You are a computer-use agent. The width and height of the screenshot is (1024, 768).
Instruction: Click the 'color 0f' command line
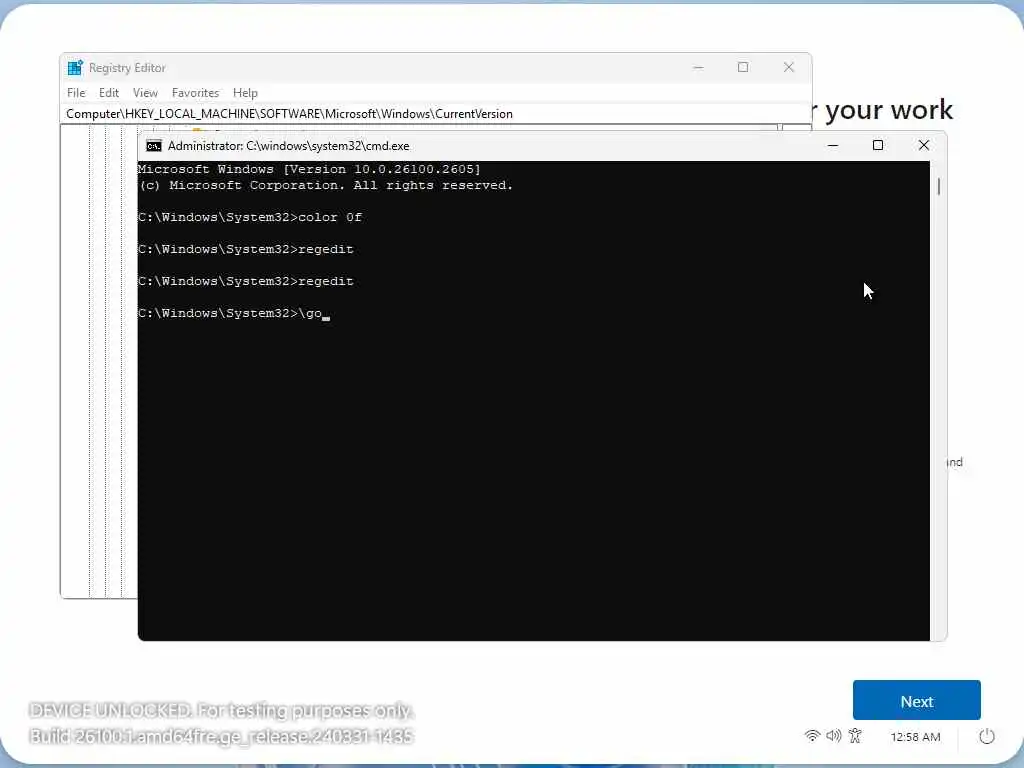click(x=249, y=217)
